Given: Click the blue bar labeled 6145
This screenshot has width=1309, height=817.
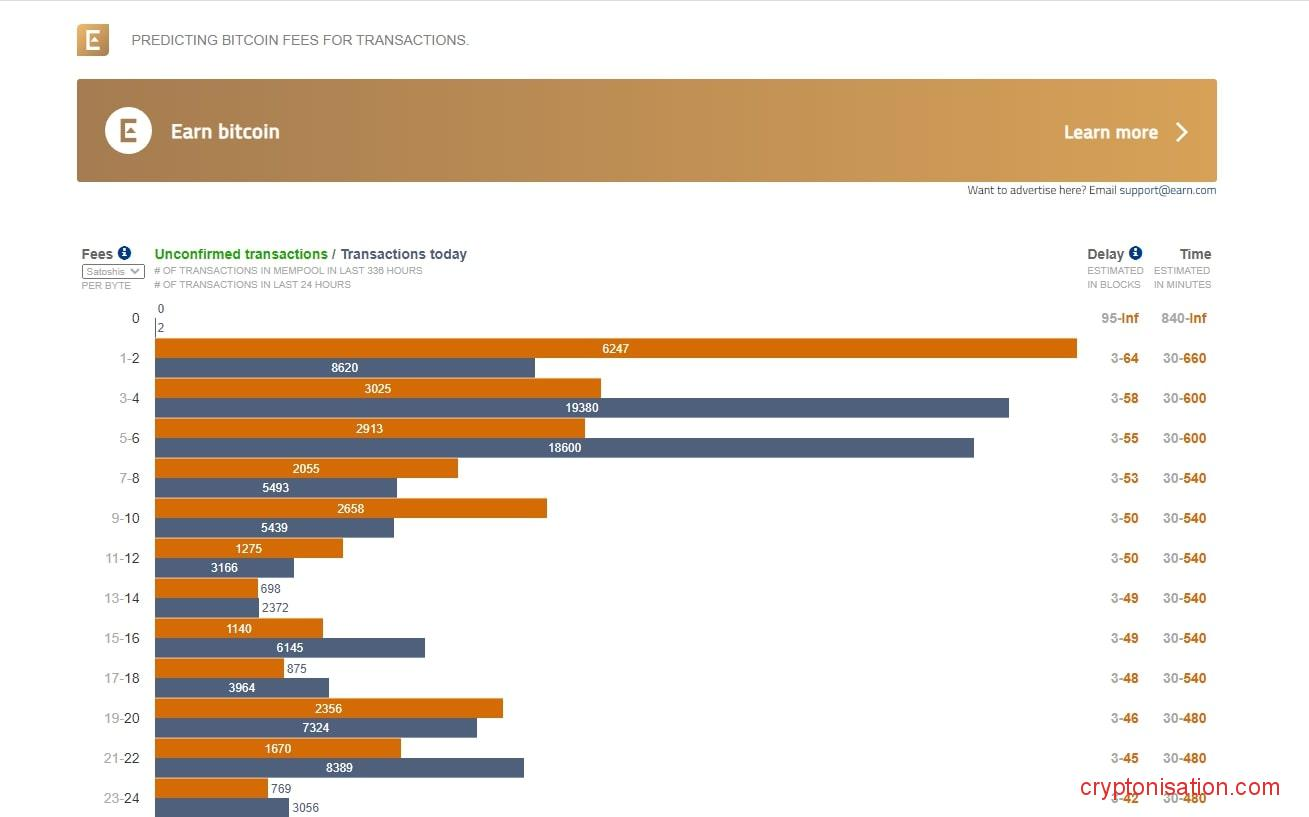Looking at the screenshot, I should coord(289,648).
